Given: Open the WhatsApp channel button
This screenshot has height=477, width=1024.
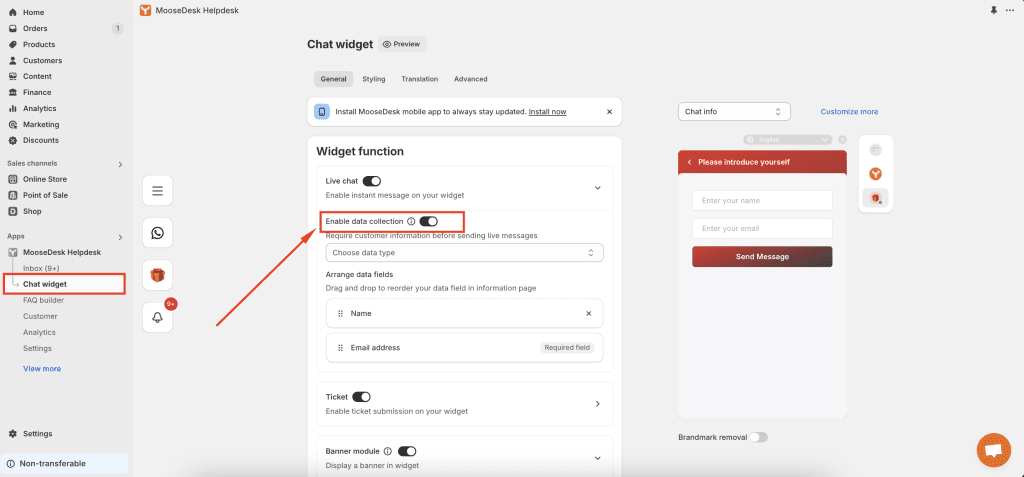Looking at the screenshot, I should point(157,233).
